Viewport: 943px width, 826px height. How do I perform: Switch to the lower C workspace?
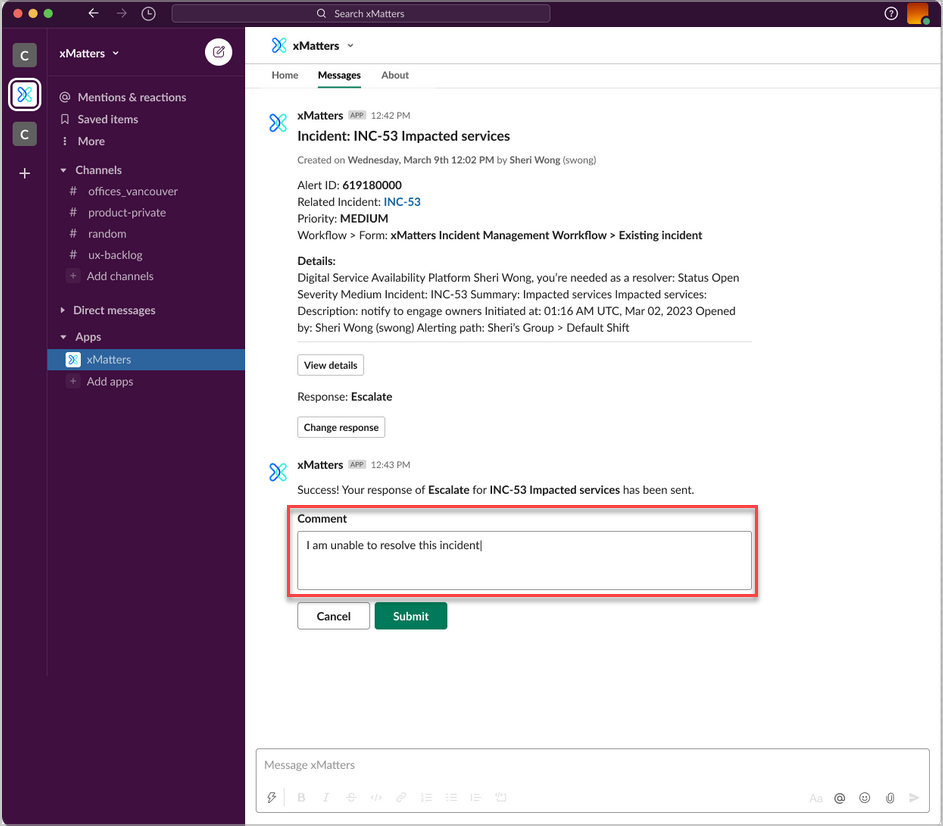25,134
